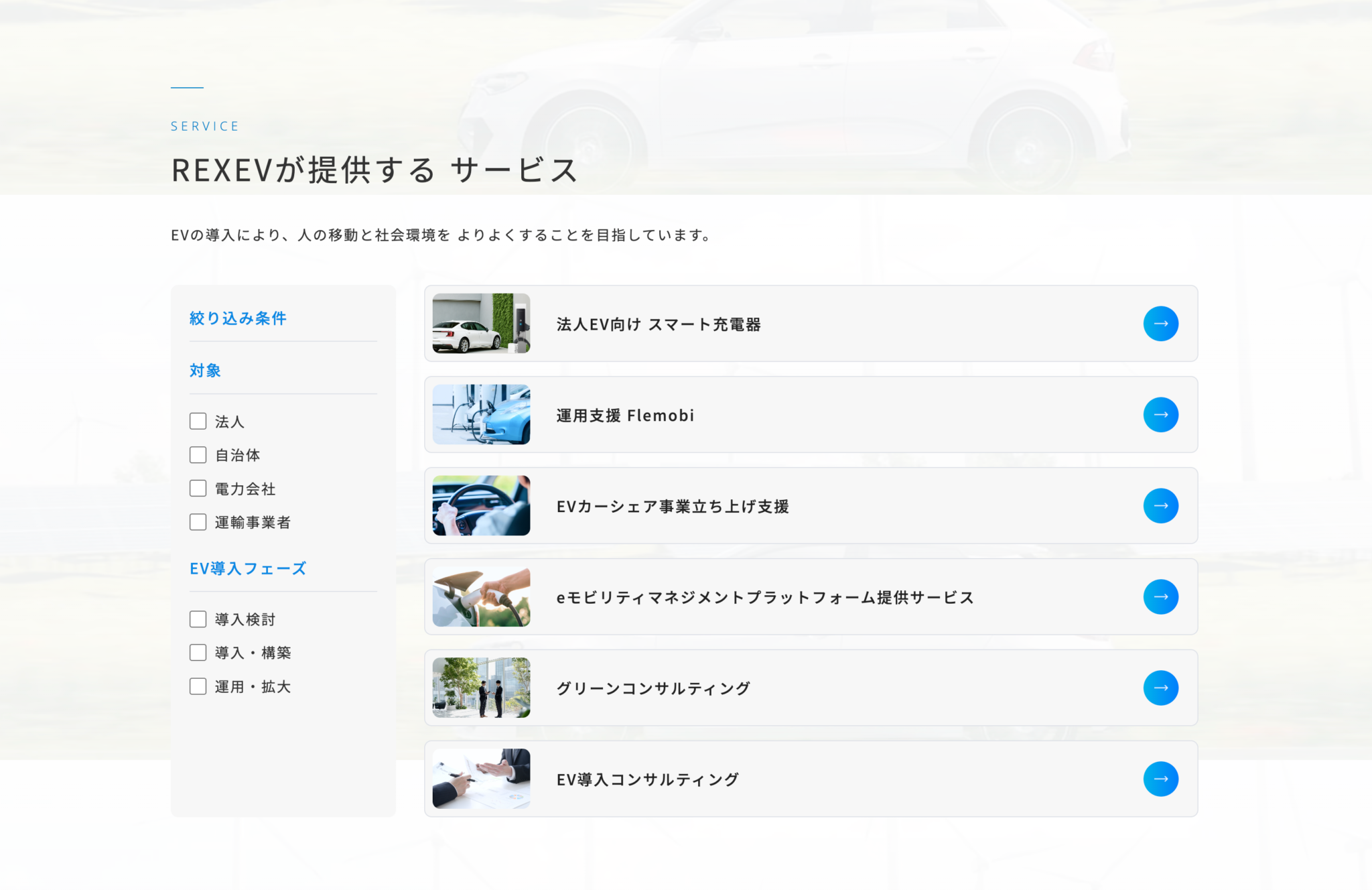Enable the 導入検討 phase checkbox

point(198,619)
